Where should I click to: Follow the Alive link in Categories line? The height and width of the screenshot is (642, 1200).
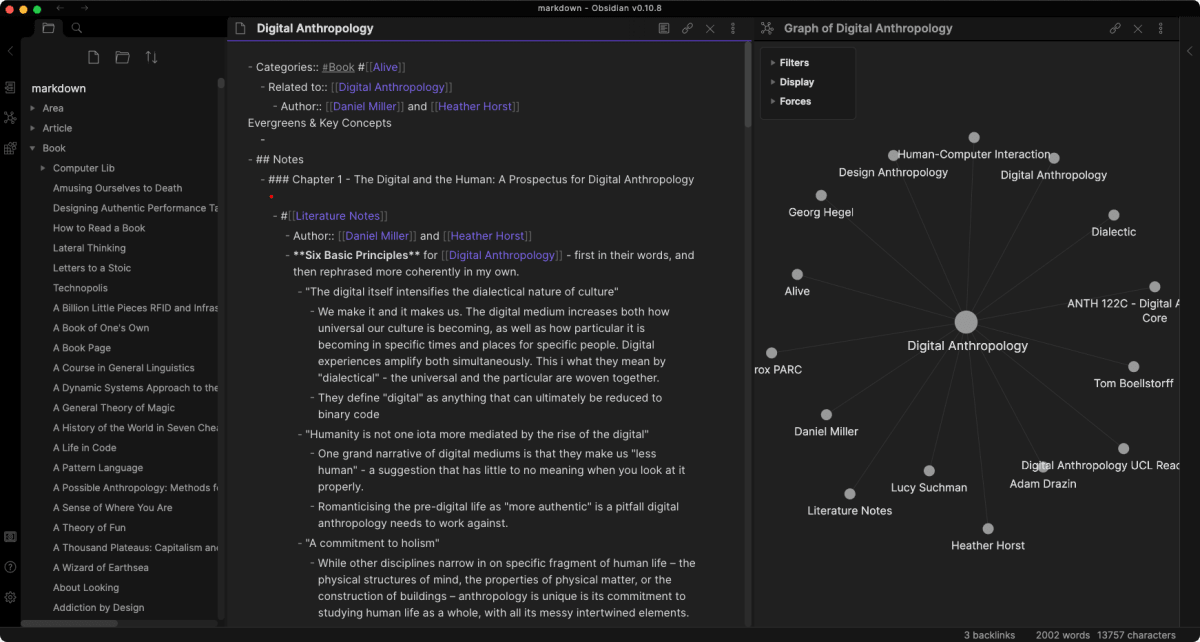click(385, 67)
